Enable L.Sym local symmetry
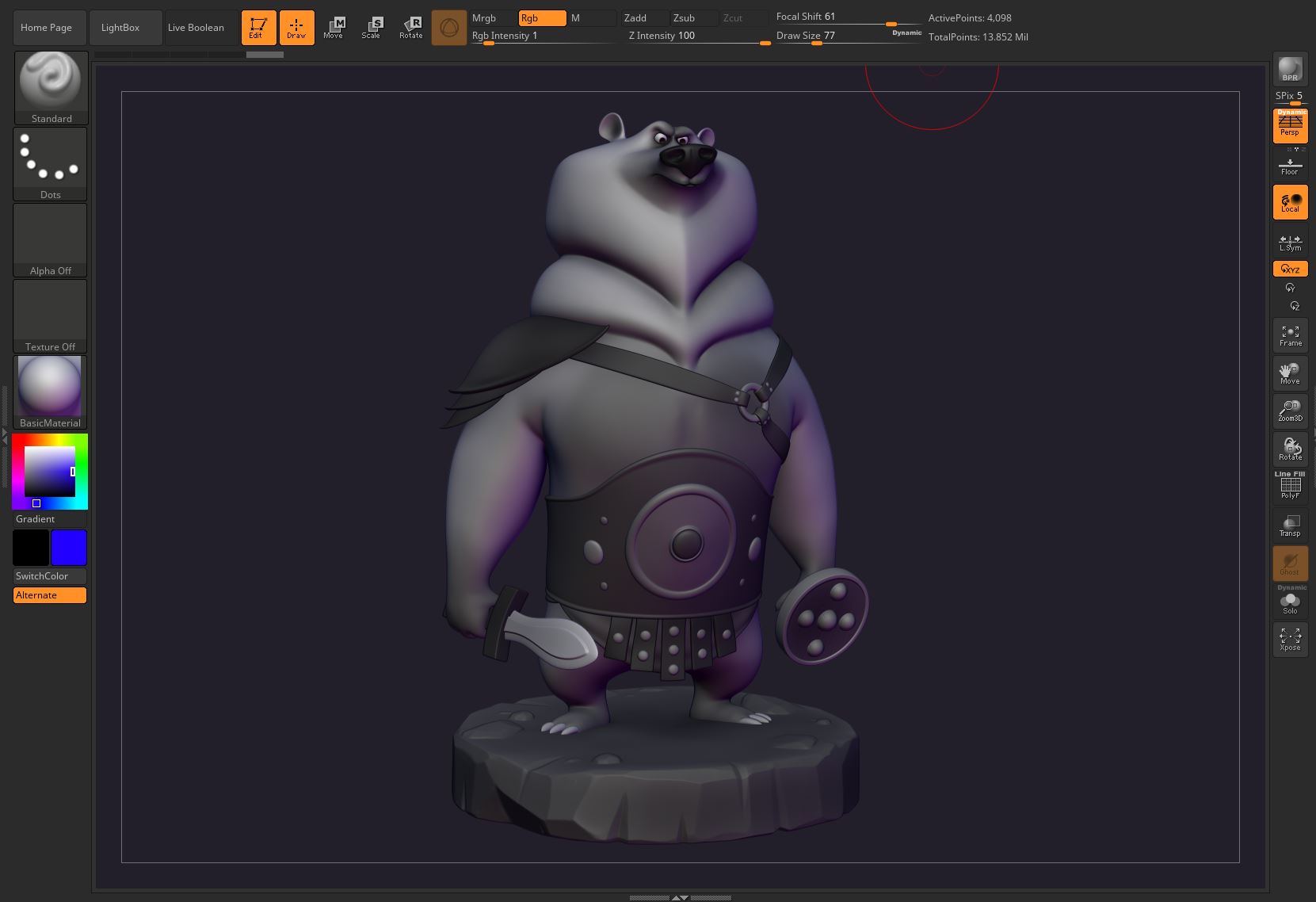Screen dimensions: 1316x902 (1290, 241)
